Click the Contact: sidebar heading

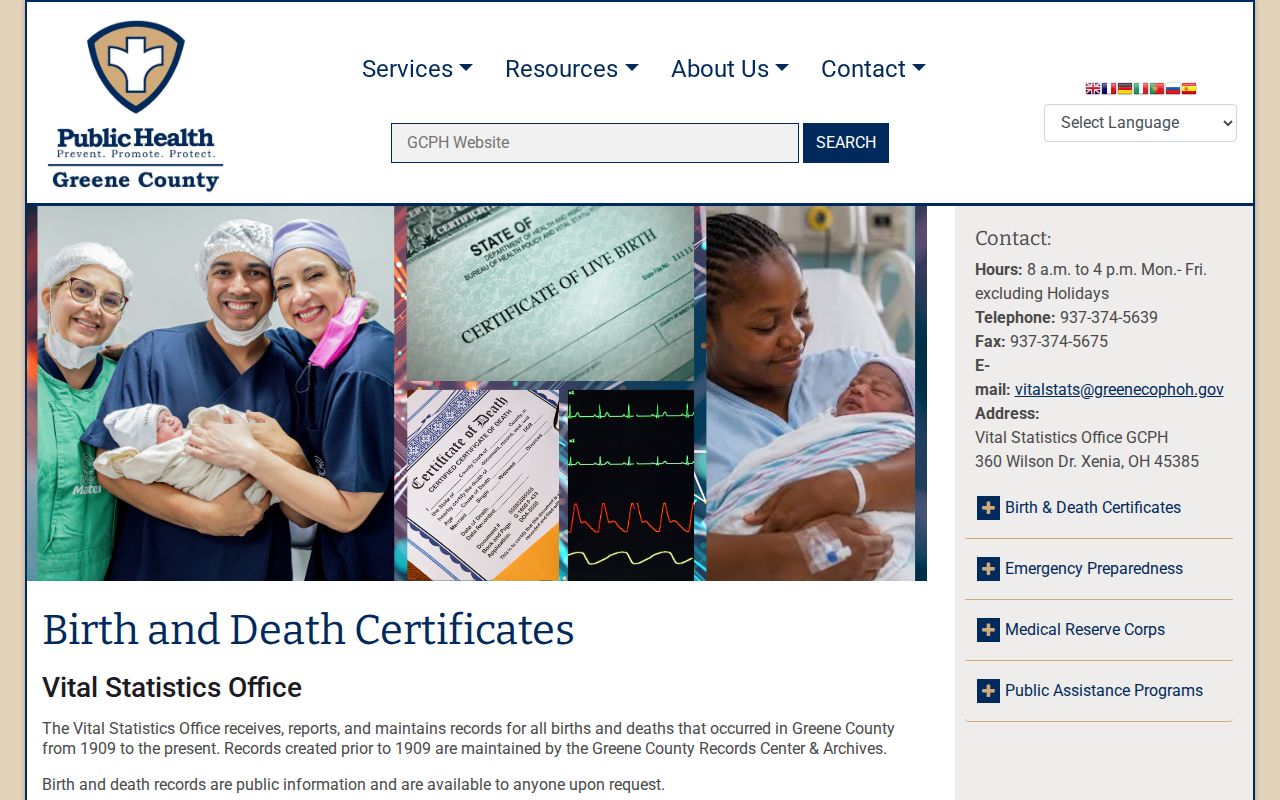(1013, 238)
